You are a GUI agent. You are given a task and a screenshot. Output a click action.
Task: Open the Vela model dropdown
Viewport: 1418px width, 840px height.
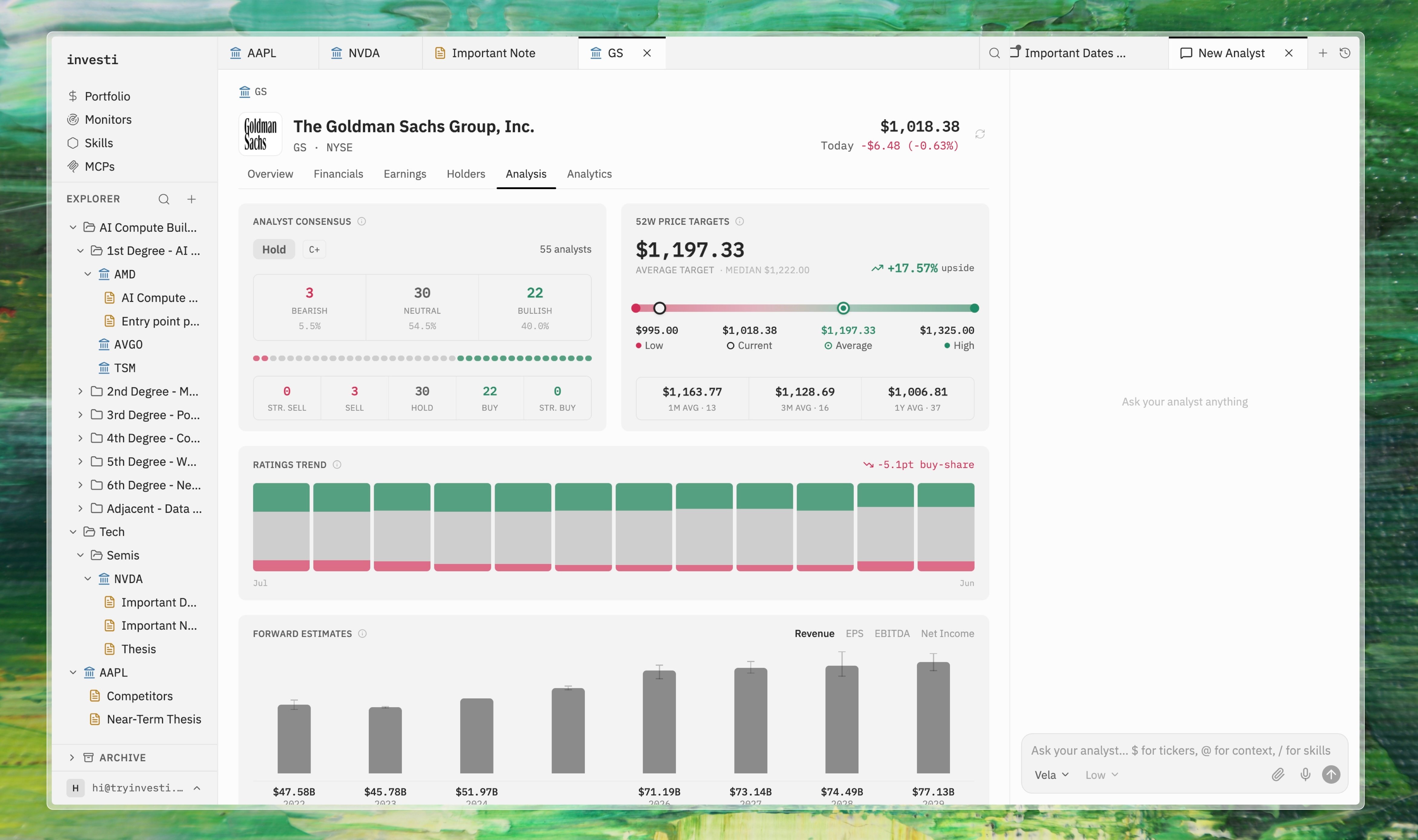click(1051, 775)
